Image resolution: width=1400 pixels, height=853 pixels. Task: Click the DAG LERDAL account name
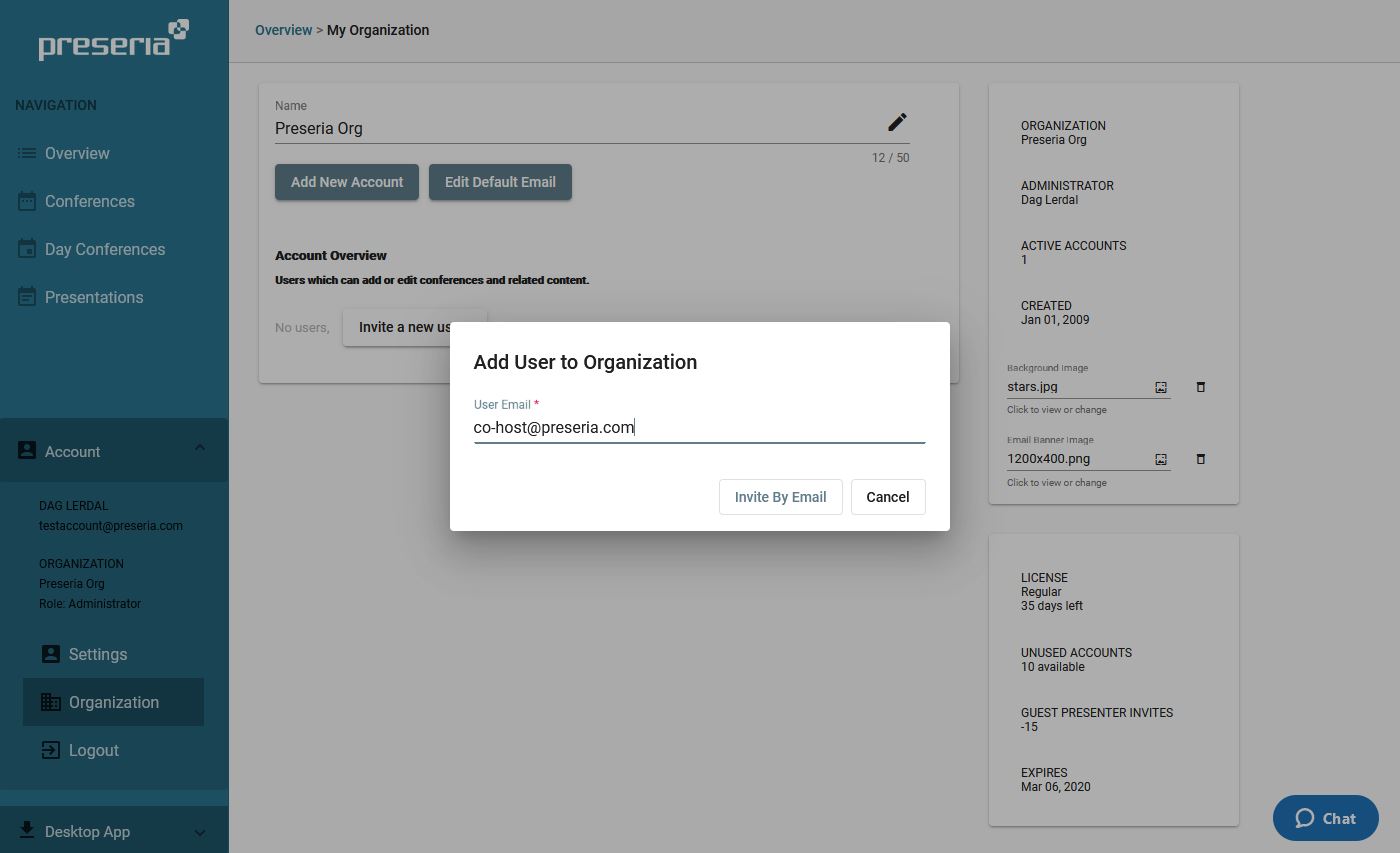(73, 505)
